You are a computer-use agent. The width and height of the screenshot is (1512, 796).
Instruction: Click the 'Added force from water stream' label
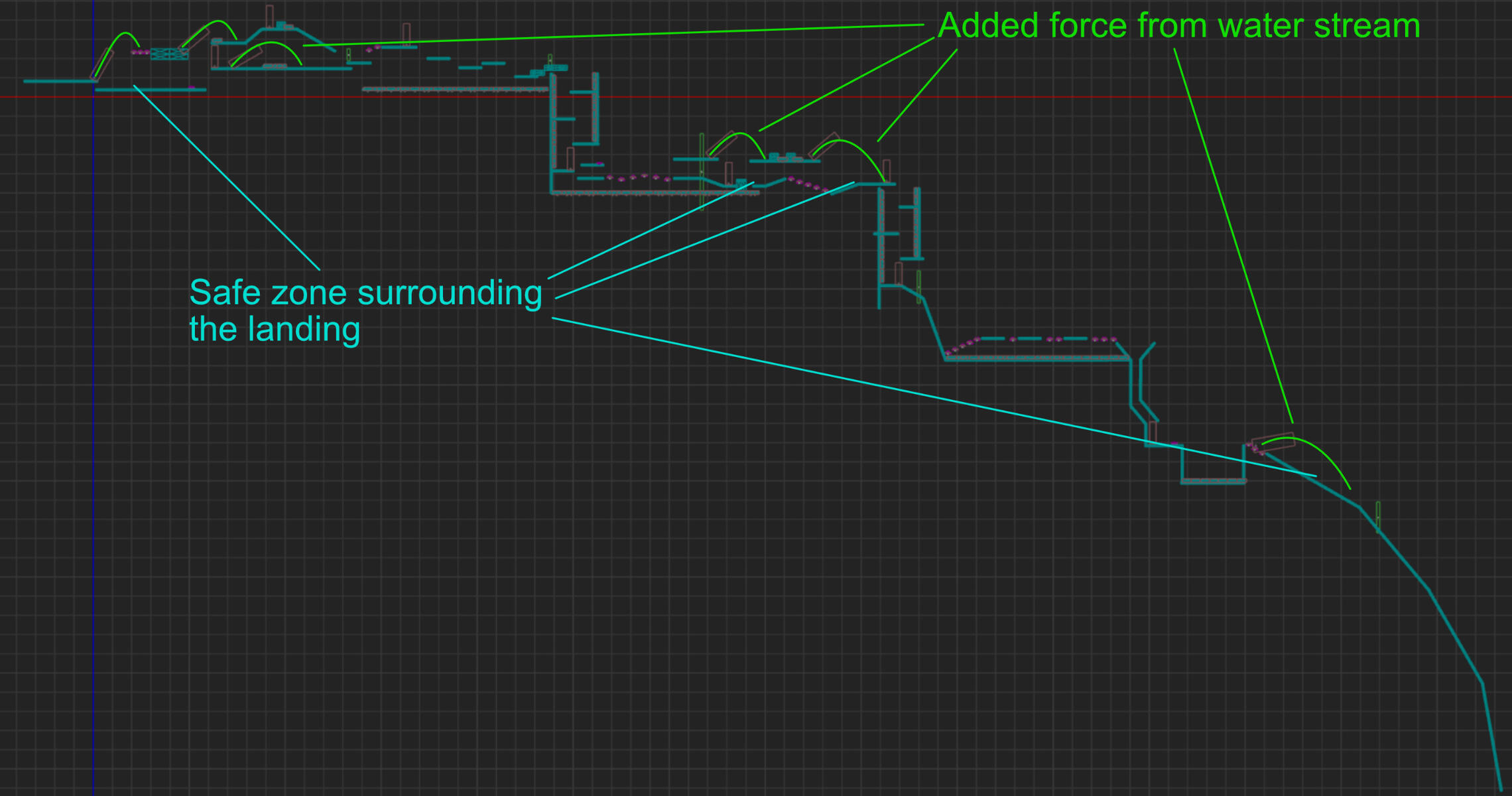pyautogui.click(x=1178, y=27)
